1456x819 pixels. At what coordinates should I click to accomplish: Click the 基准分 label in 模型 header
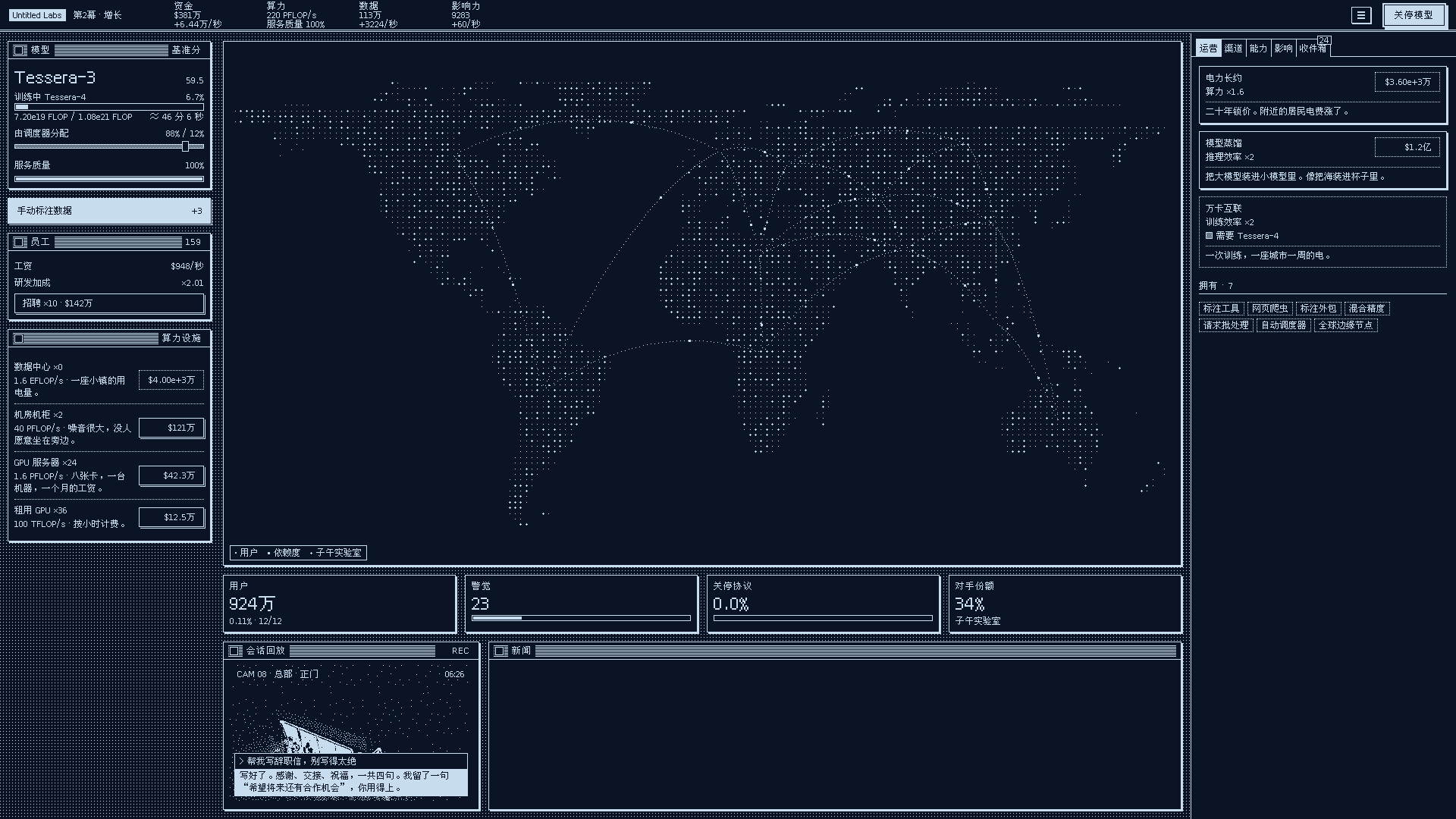186,50
